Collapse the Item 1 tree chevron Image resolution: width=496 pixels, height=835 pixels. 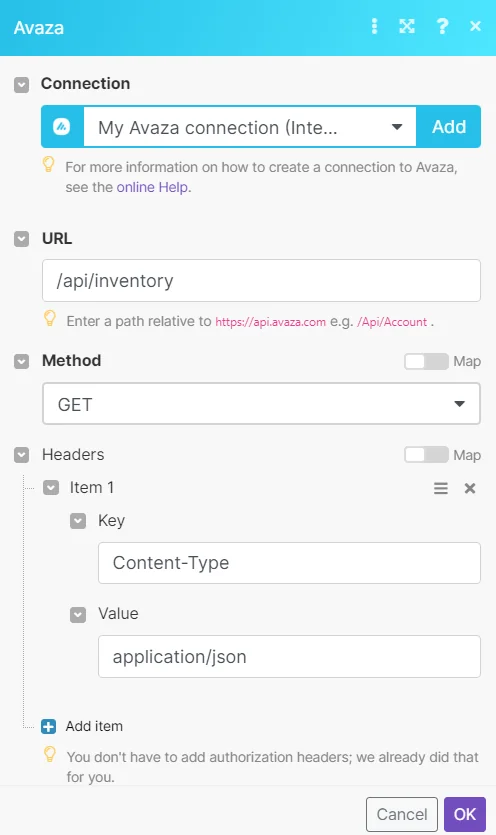51,488
